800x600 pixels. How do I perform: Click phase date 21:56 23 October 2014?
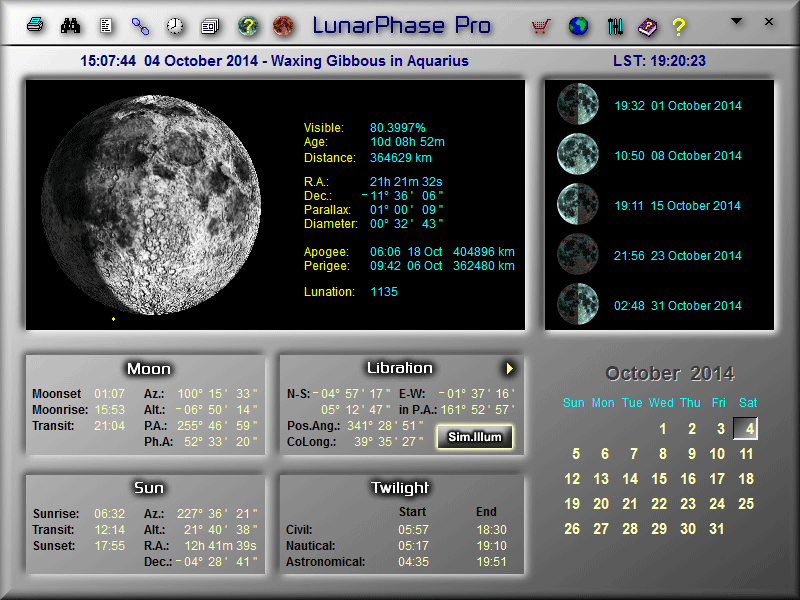point(678,256)
